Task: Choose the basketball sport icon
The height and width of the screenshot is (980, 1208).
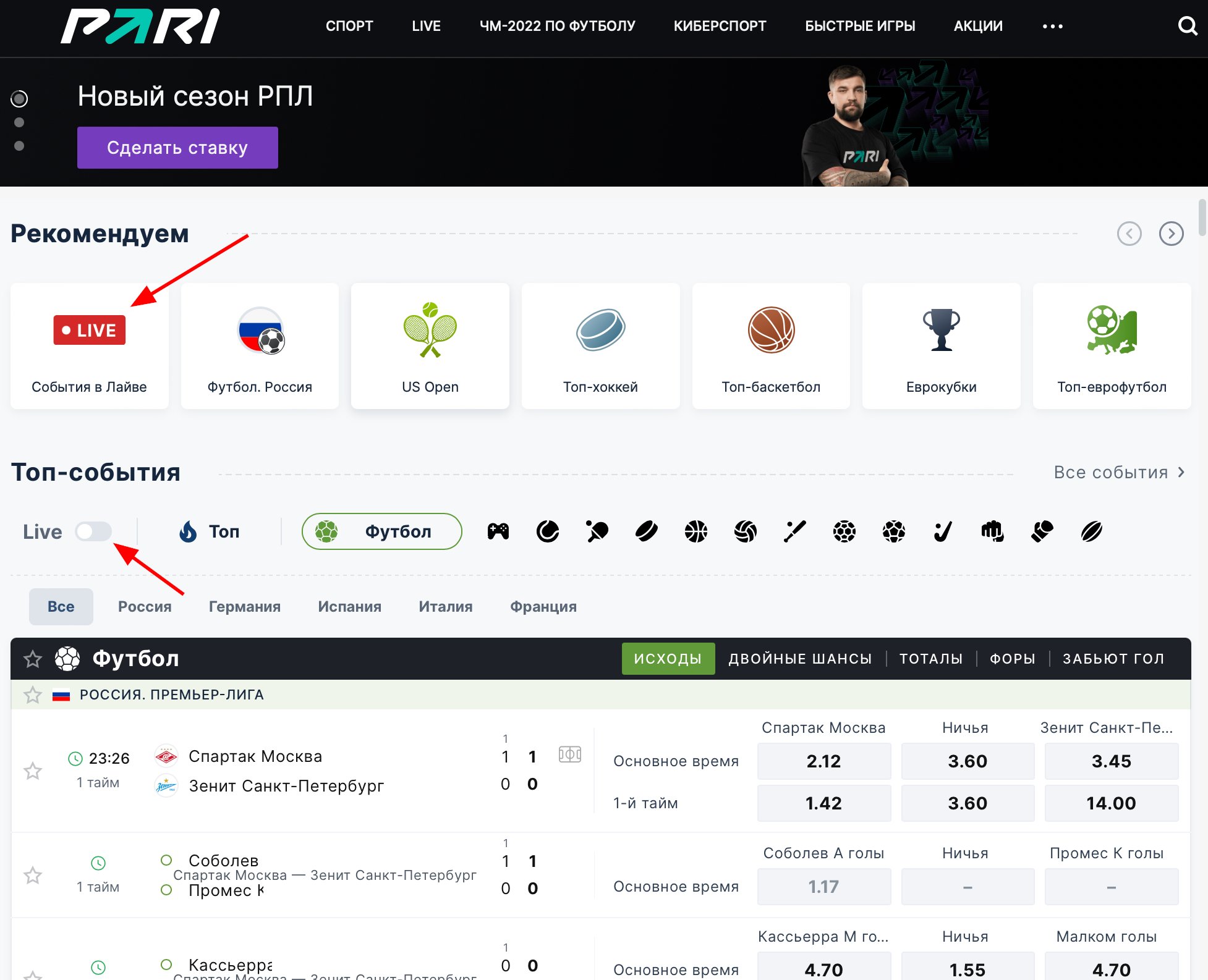Action: [x=696, y=531]
